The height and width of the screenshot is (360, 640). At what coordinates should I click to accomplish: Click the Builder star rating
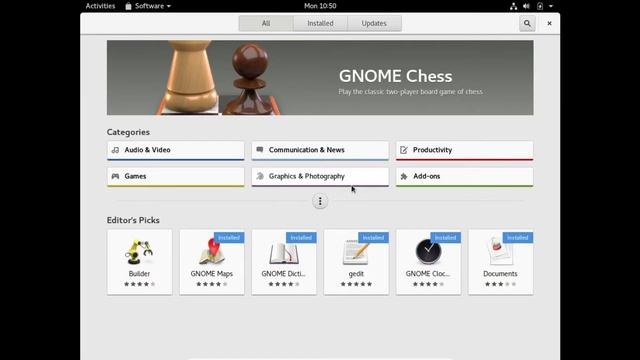139,284
